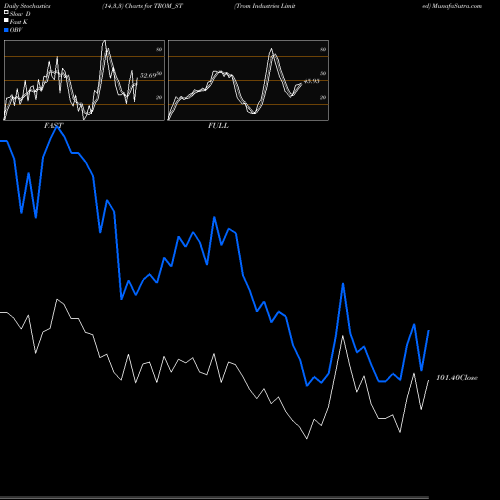Image resolution: width=500 pixels, height=500 pixels.
Task: Click the 'OBV' legend text
Action: coord(16,30)
